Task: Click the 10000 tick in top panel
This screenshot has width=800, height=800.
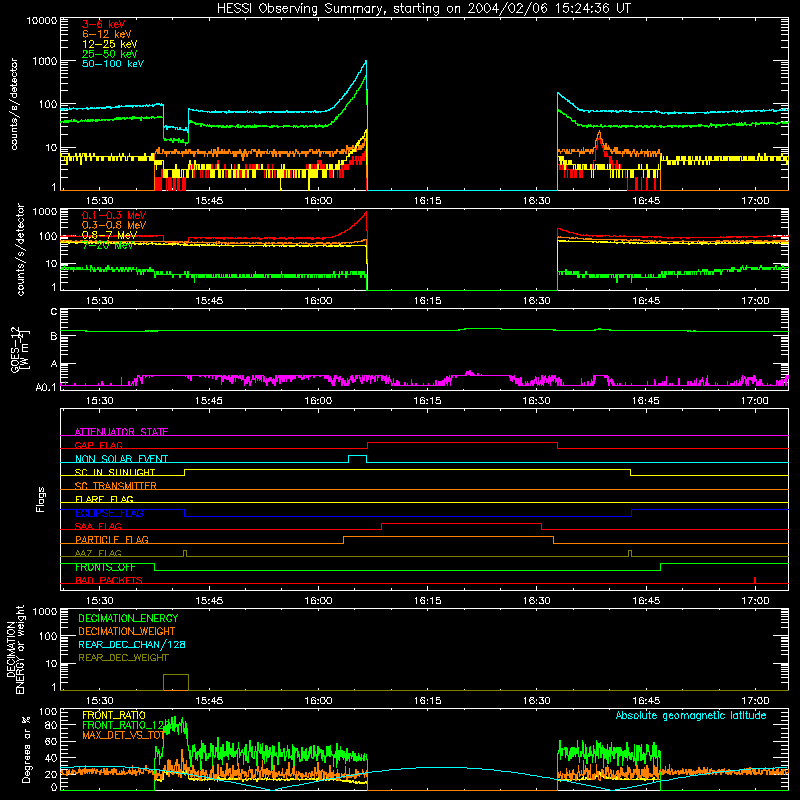Action: coord(42,20)
